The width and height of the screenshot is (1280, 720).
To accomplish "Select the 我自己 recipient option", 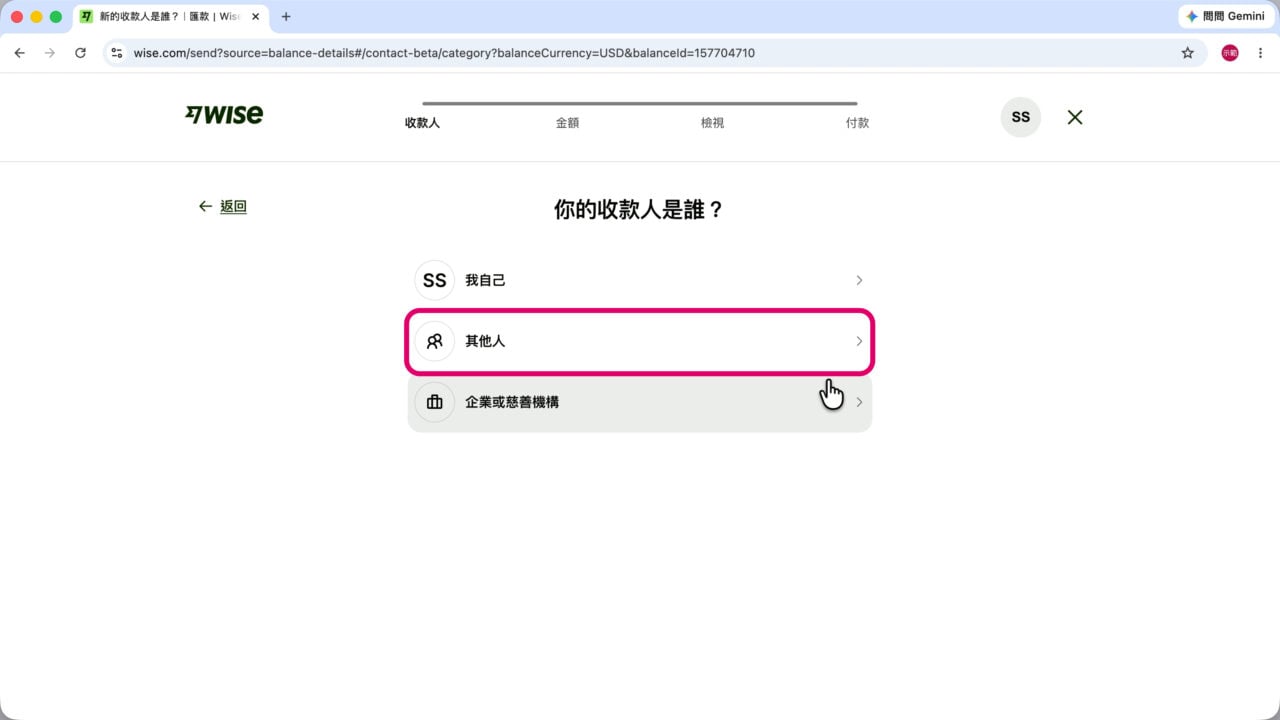I will [640, 280].
